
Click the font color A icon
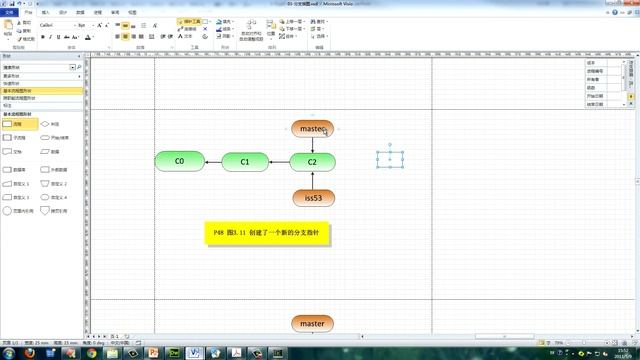tap(88, 37)
